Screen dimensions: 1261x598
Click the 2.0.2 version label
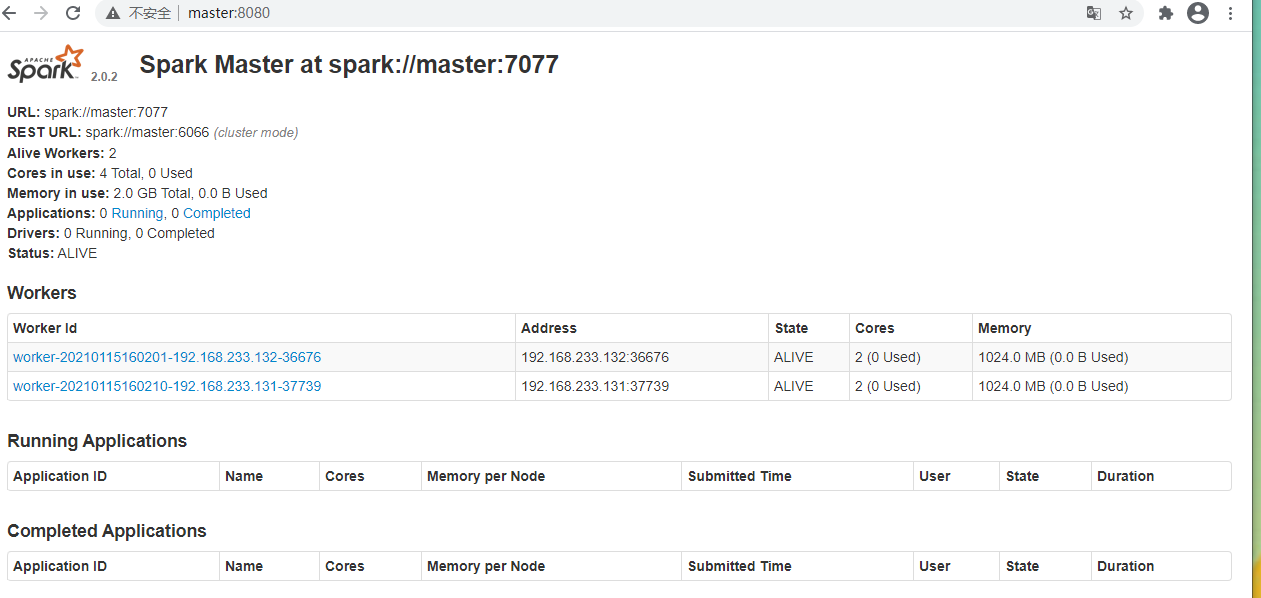click(104, 76)
